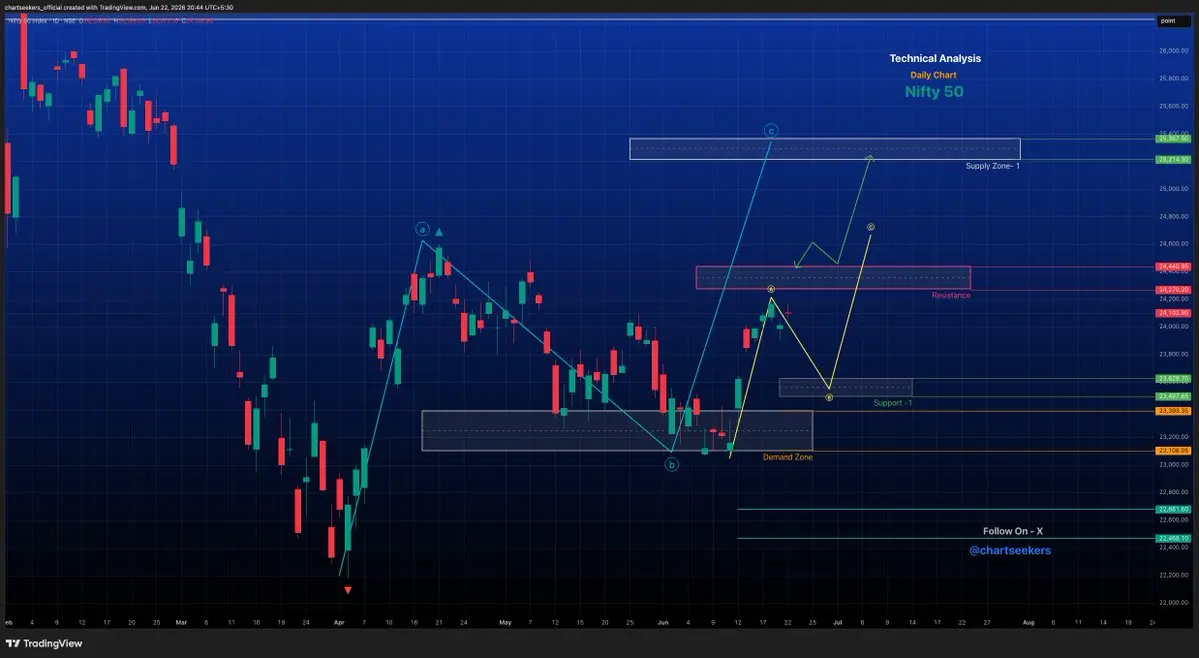The width and height of the screenshot is (1199, 658).
Task: Click the 'Supply Zone- 1' label
Action: tap(992, 166)
